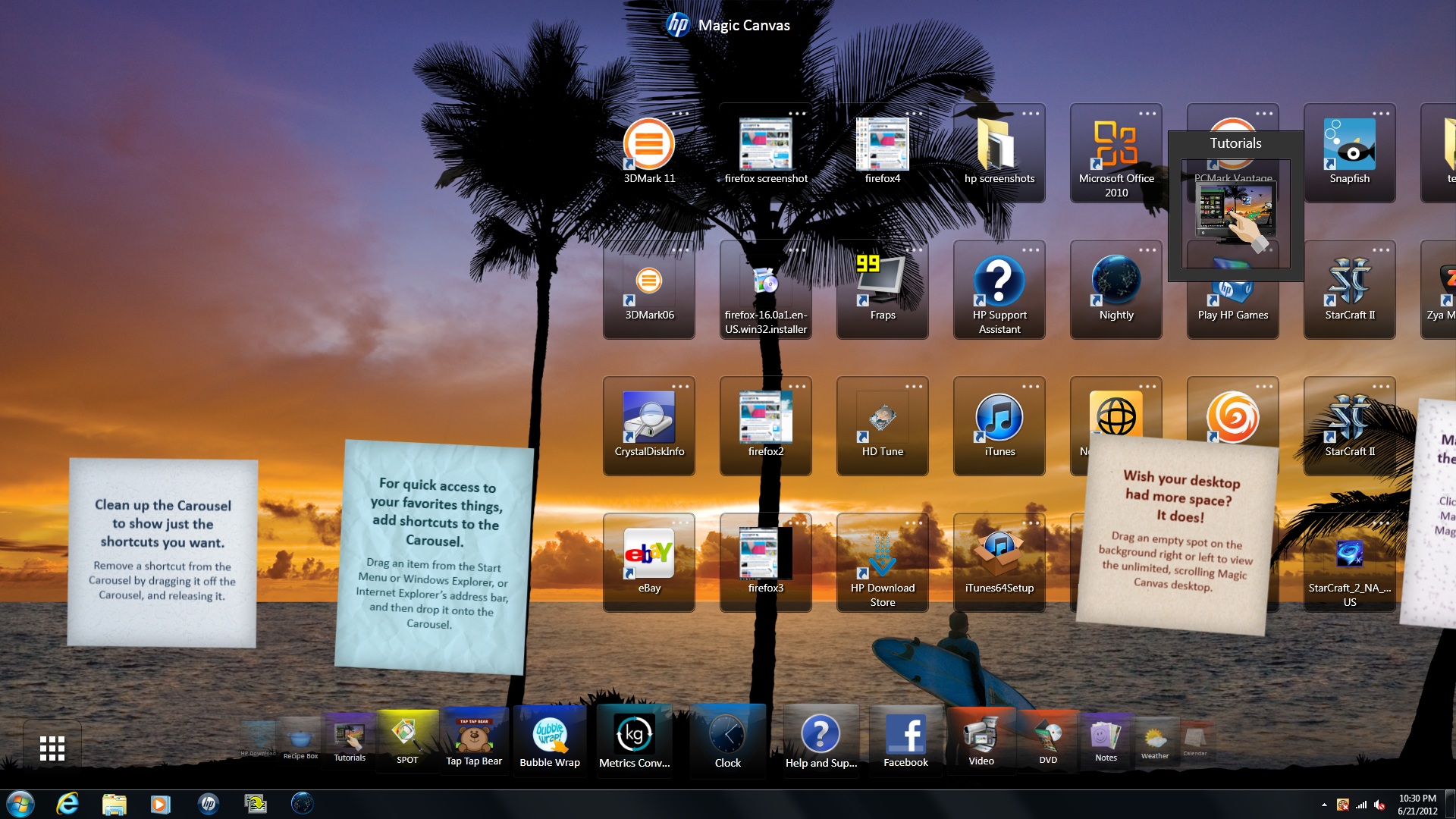Open the orange swirl app tile

pyautogui.click(x=1233, y=415)
